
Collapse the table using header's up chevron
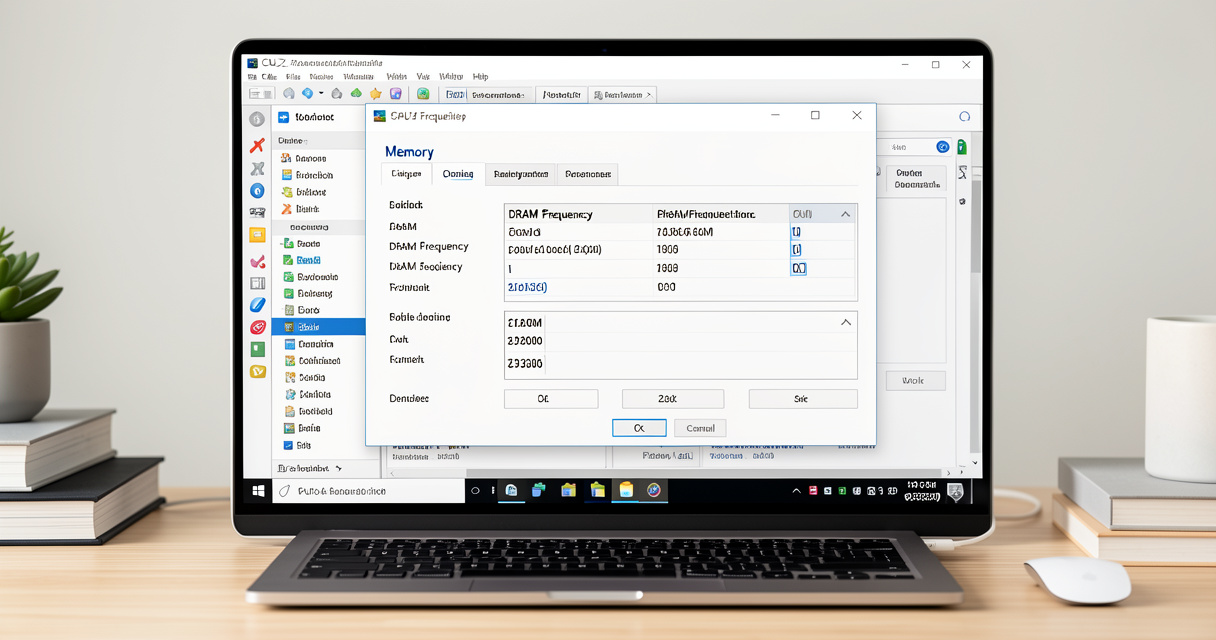845,214
